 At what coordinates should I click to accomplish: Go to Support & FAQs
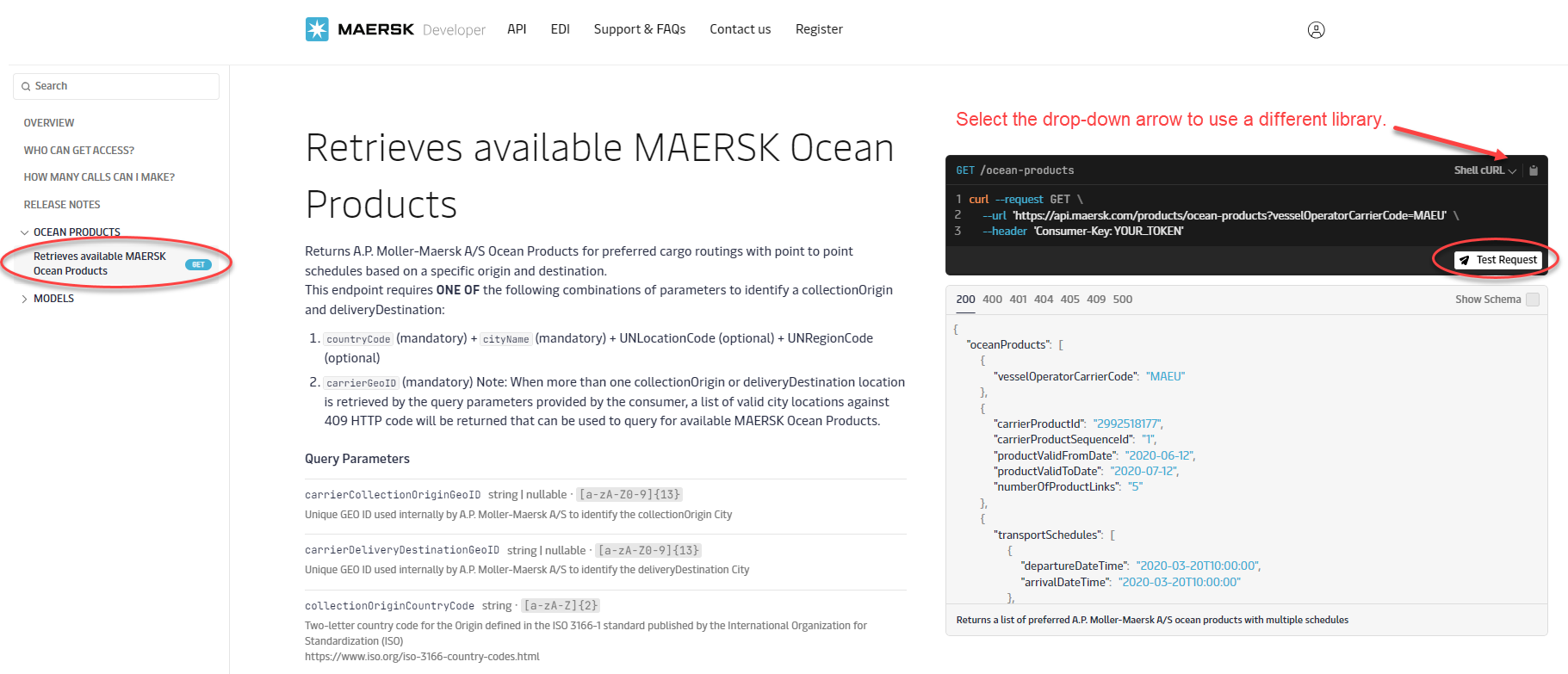click(x=640, y=29)
